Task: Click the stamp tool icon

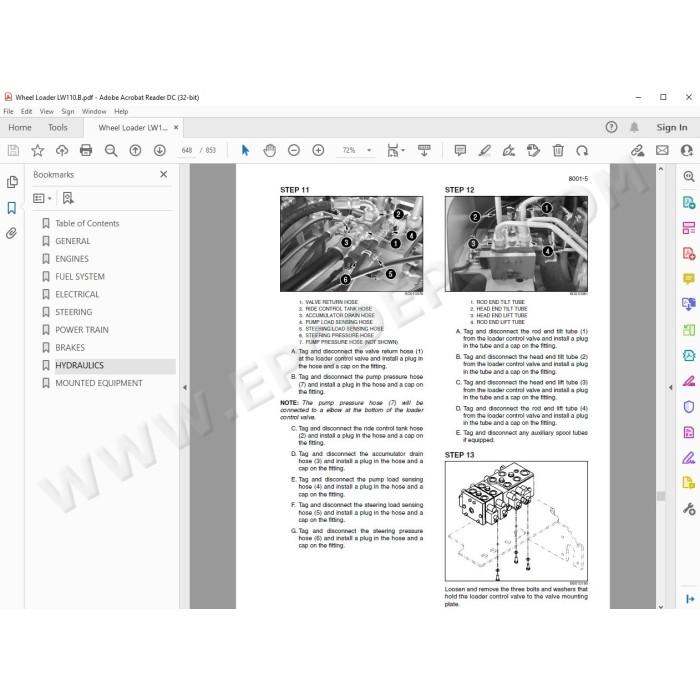Action: 533,150
